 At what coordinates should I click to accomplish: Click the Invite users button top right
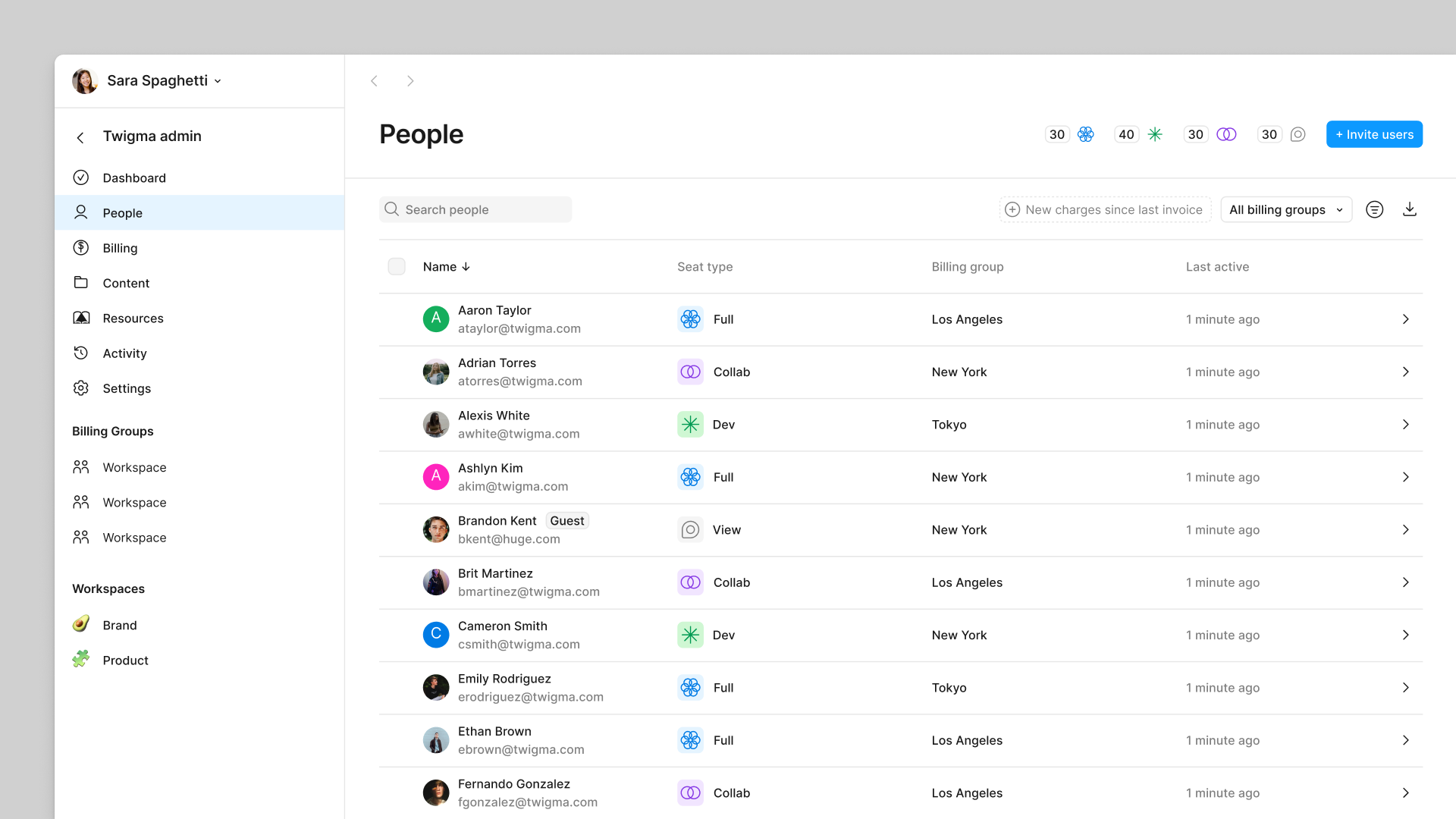coord(1374,134)
